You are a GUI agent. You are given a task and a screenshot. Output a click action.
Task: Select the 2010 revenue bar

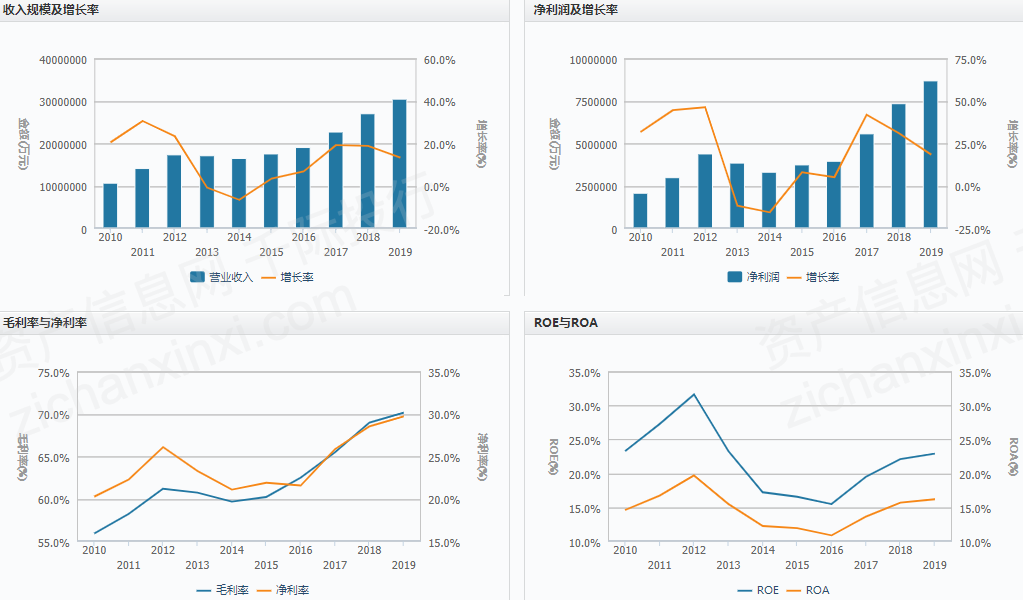point(110,207)
